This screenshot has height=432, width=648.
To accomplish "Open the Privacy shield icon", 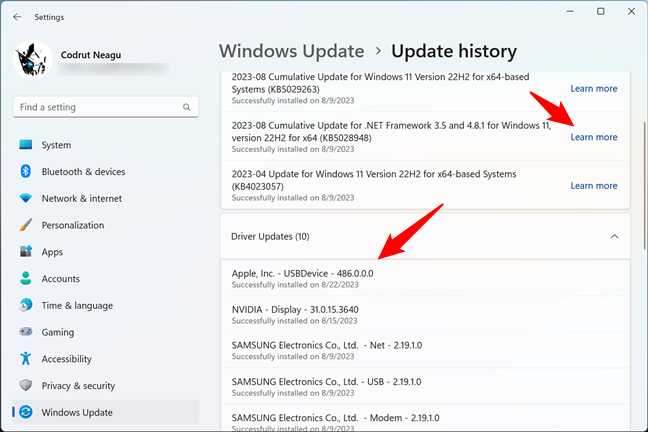I will tap(26, 385).
